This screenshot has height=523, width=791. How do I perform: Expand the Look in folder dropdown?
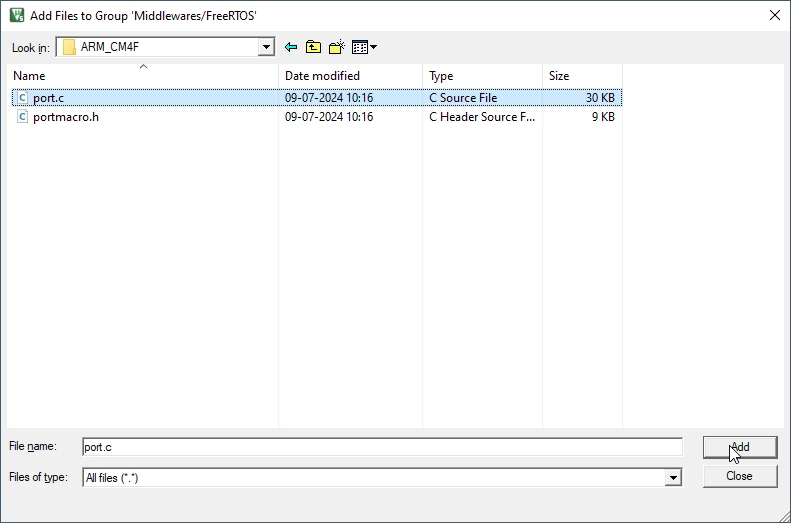pyautogui.click(x=266, y=47)
